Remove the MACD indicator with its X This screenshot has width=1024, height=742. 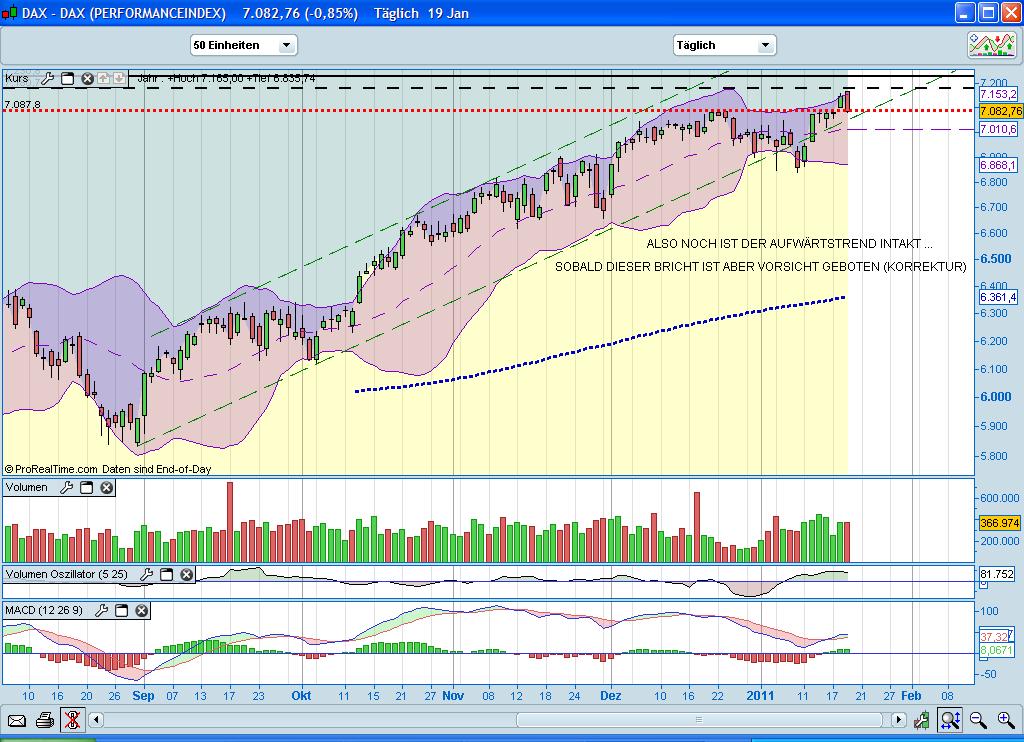(141, 611)
